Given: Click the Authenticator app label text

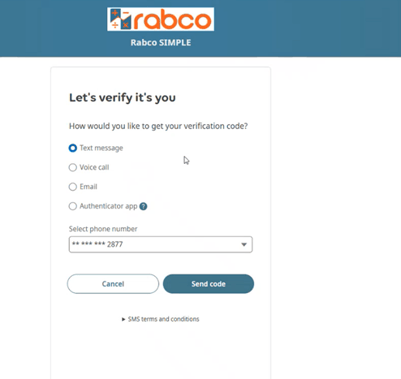Looking at the screenshot, I should coord(108,206).
